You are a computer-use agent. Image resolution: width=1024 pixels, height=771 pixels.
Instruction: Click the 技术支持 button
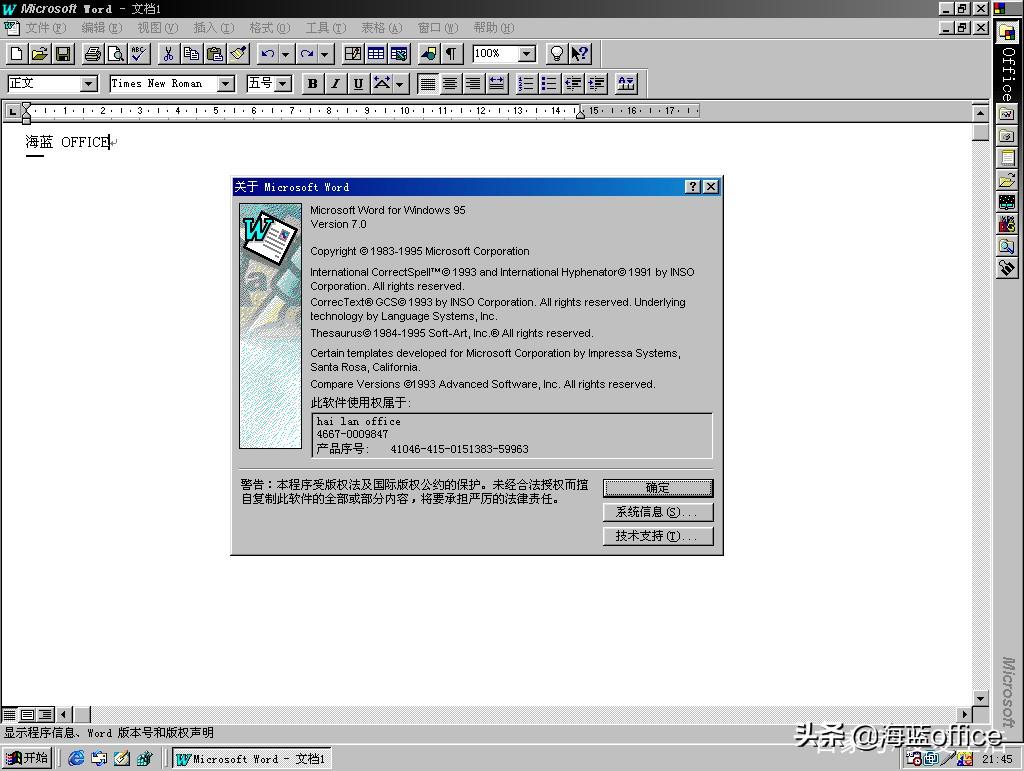click(658, 536)
